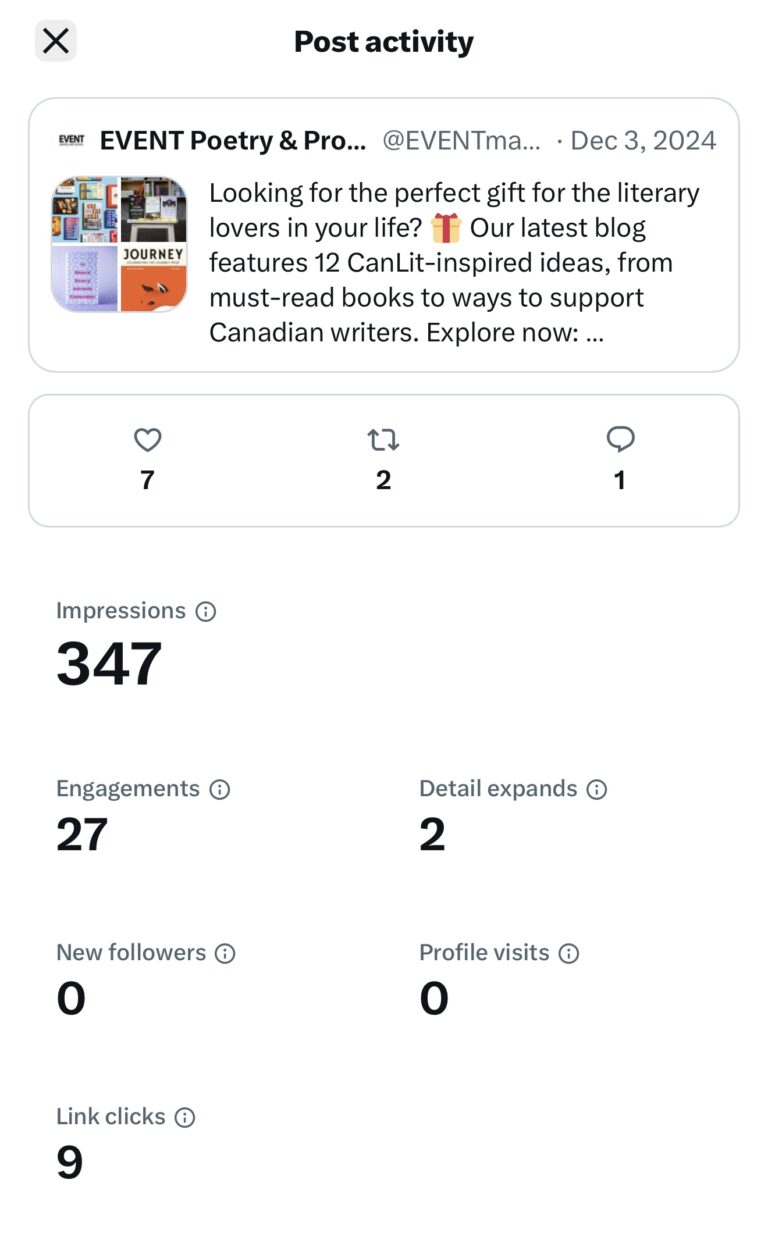Like the post using the heart icon
Viewport: 768px width, 1251px height.
tap(147, 439)
